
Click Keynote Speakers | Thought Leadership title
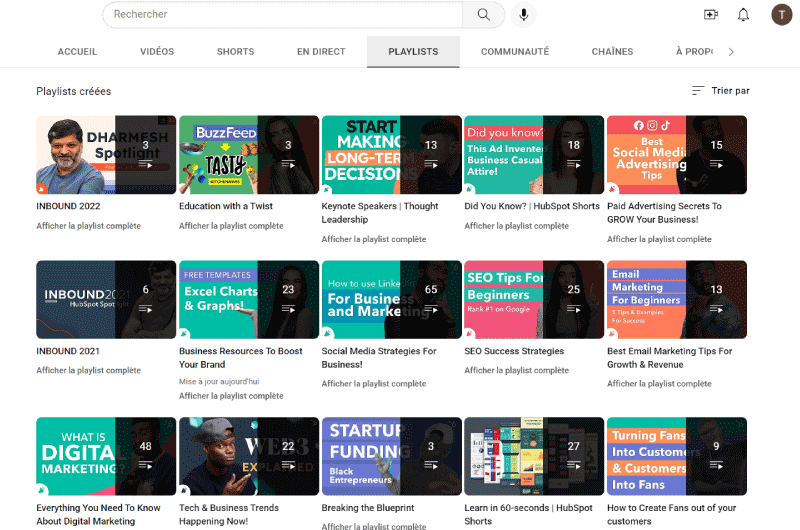pyautogui.click(x=380, y=213)
